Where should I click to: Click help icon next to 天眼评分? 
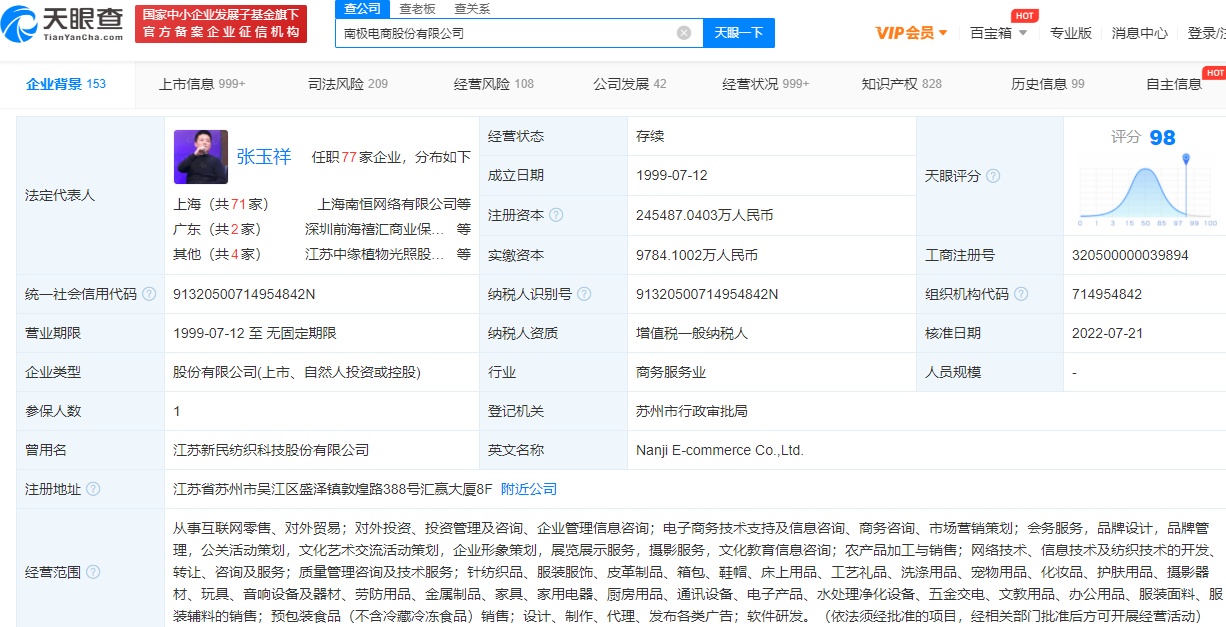coord(993,176)
